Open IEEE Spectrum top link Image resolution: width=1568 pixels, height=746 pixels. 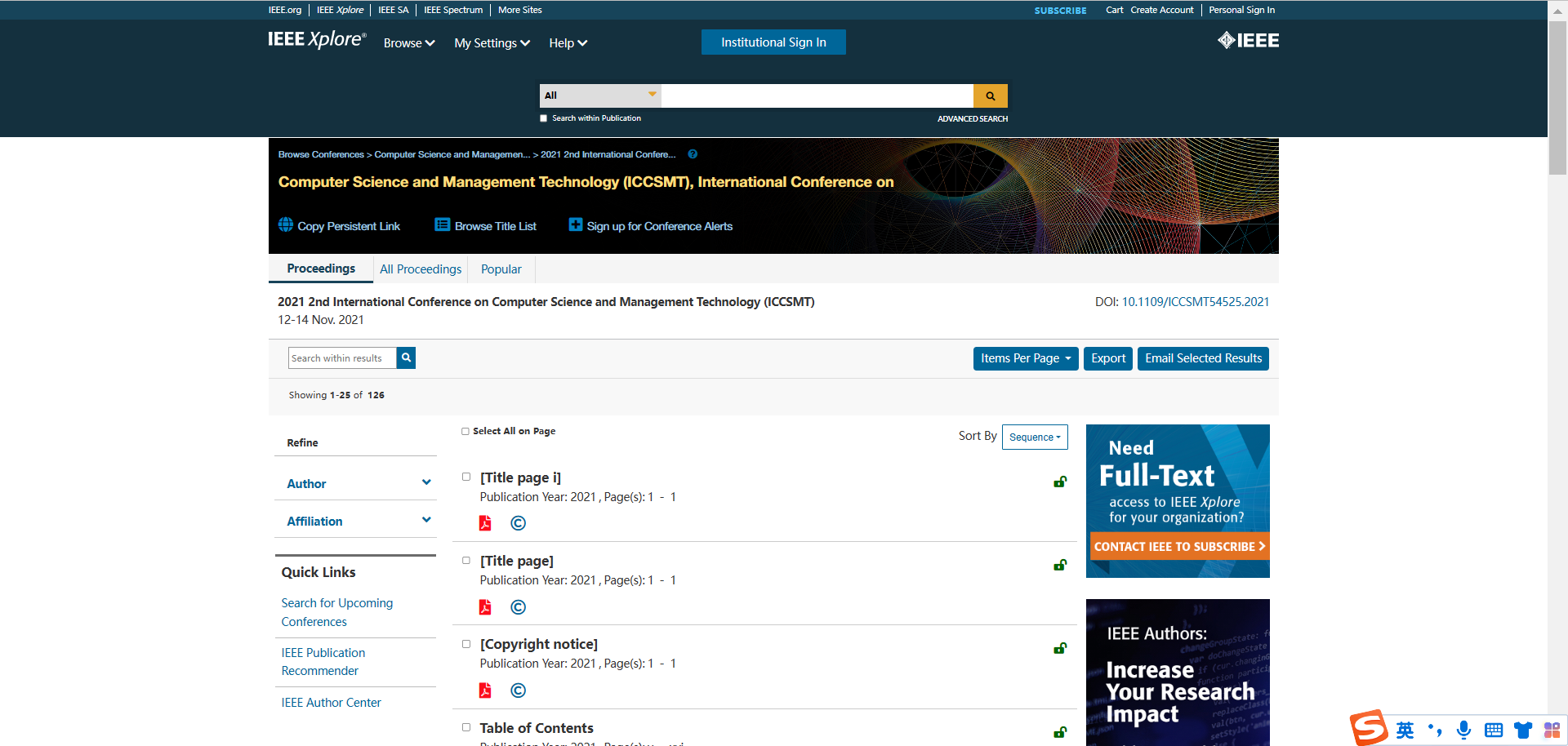pos(453,10)
